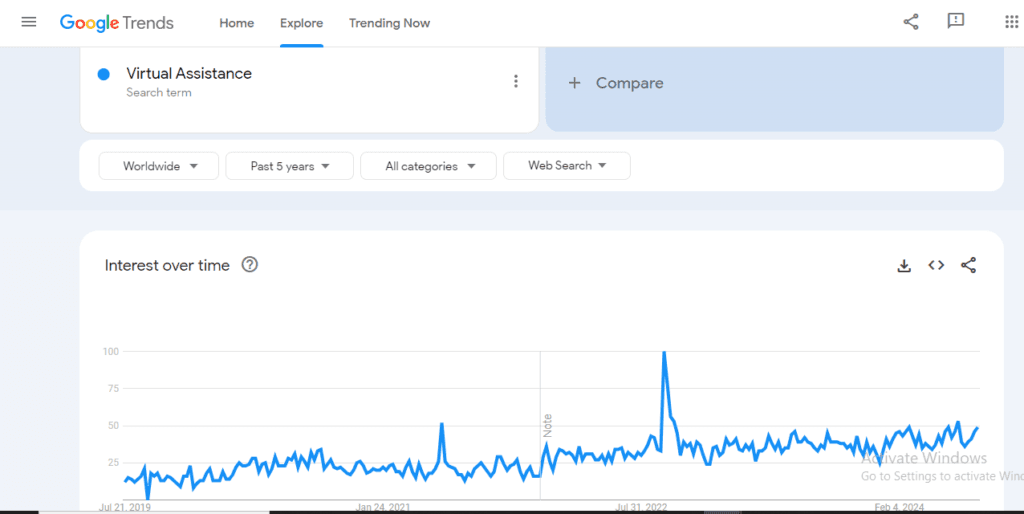
Task: Expand the Worldwide region dropdown
Action: tap(159, 166)
